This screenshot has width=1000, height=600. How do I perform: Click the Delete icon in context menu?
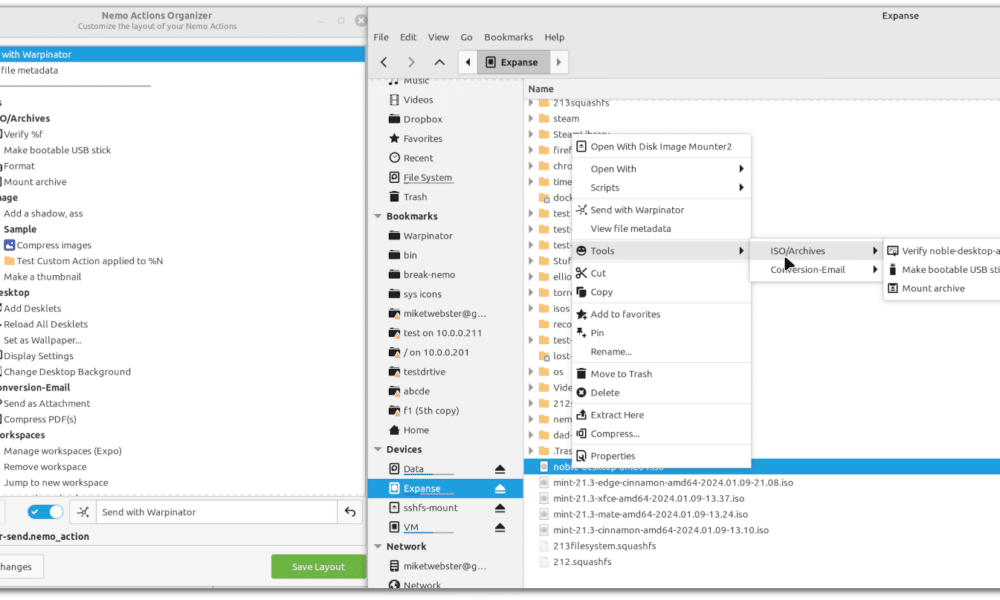pos(581,393)
